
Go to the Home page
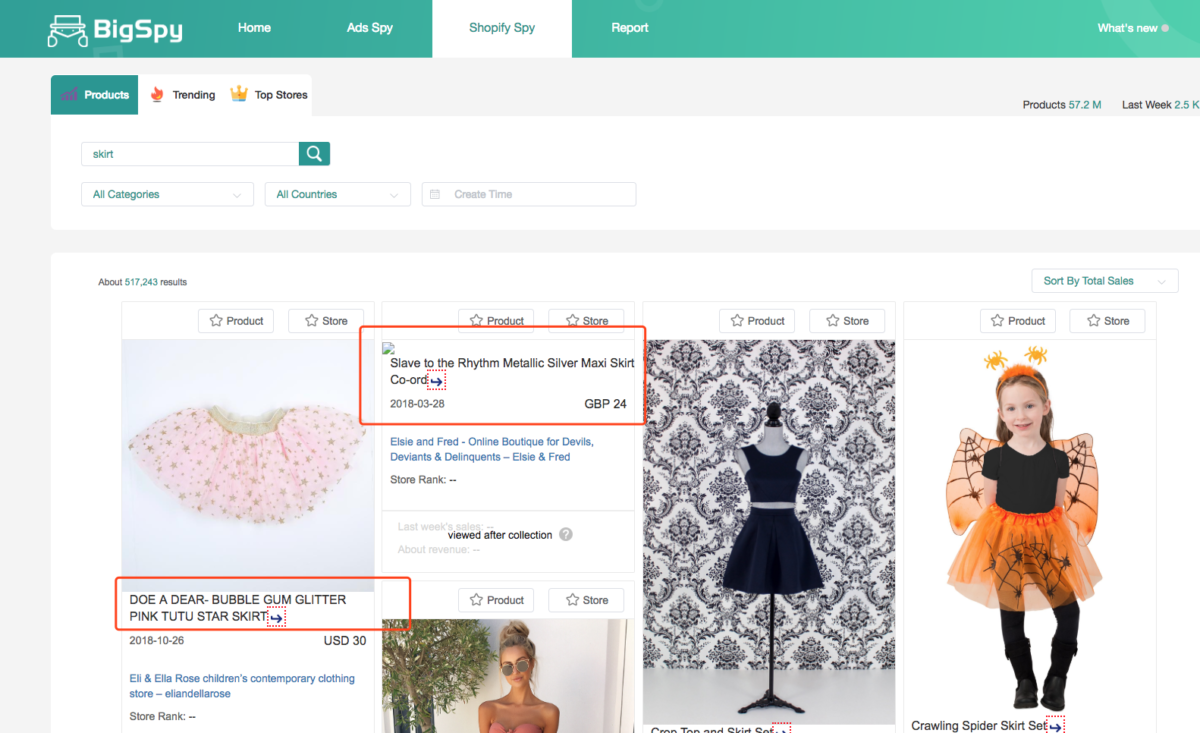254,28
